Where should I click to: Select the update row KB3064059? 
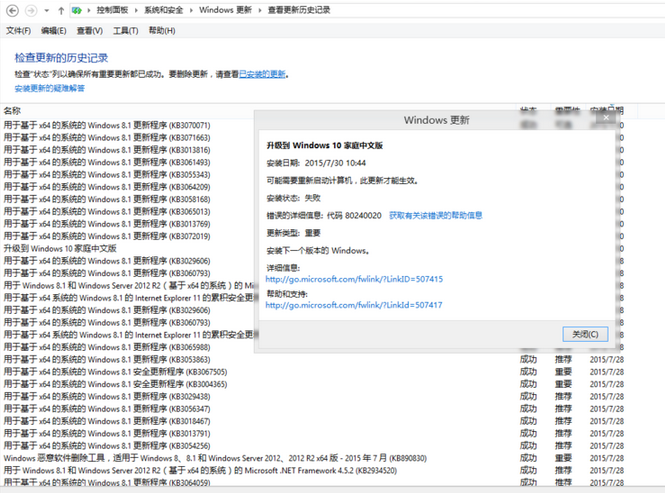click(313, 482)
